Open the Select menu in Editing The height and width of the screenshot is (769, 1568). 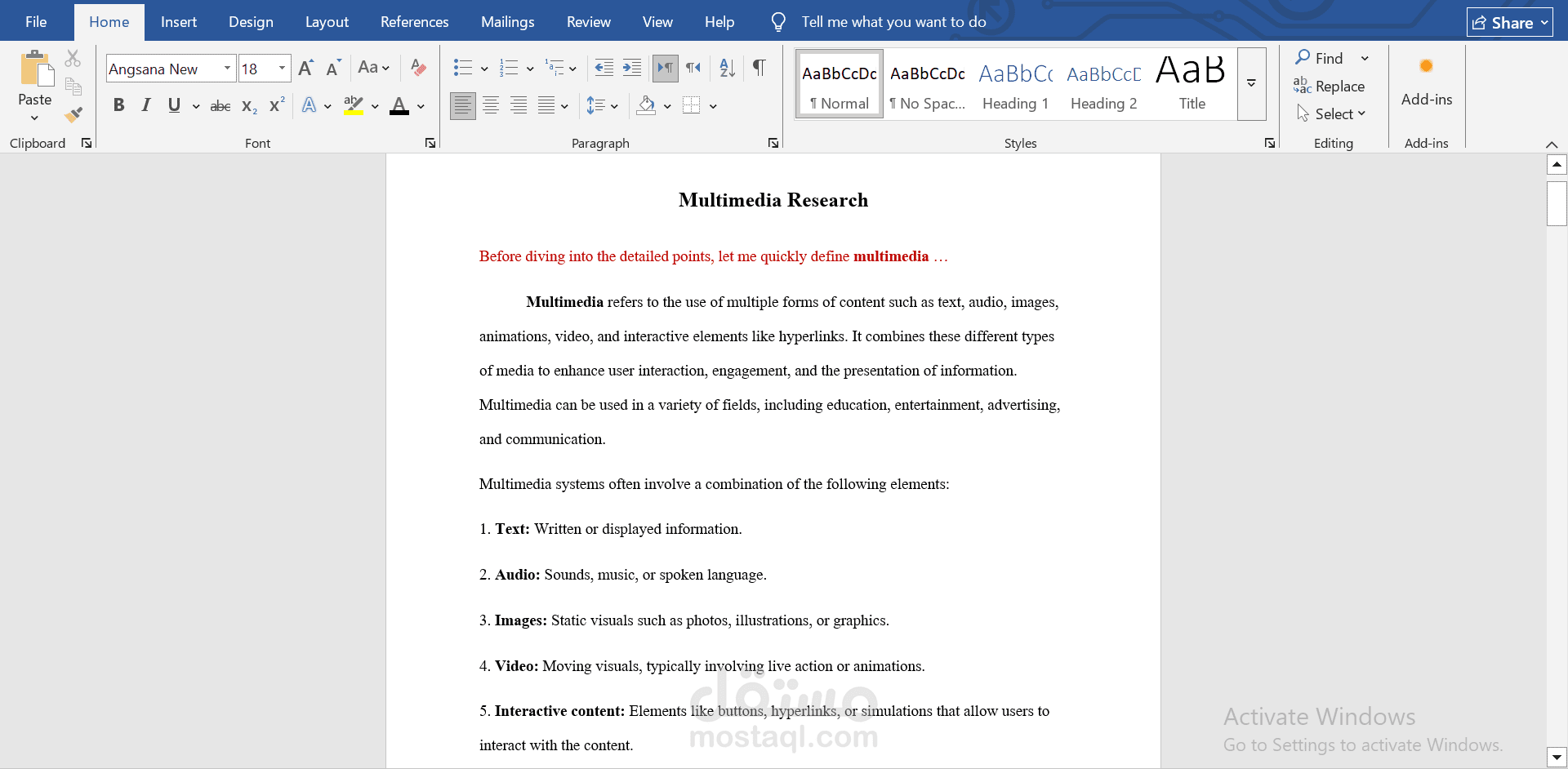(x=1331, y=113)
